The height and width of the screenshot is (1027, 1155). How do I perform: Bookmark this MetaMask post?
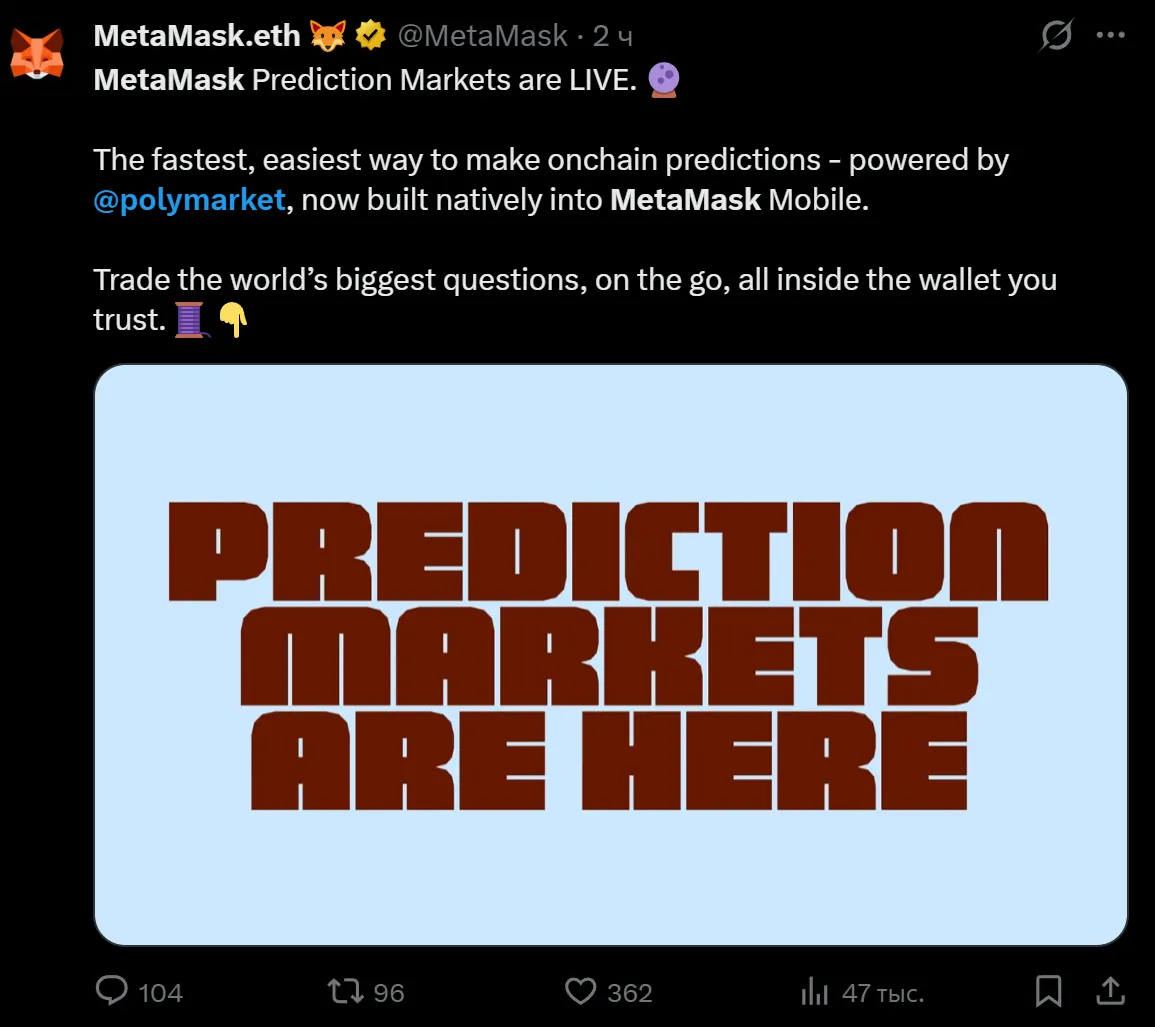[1048, 991]
